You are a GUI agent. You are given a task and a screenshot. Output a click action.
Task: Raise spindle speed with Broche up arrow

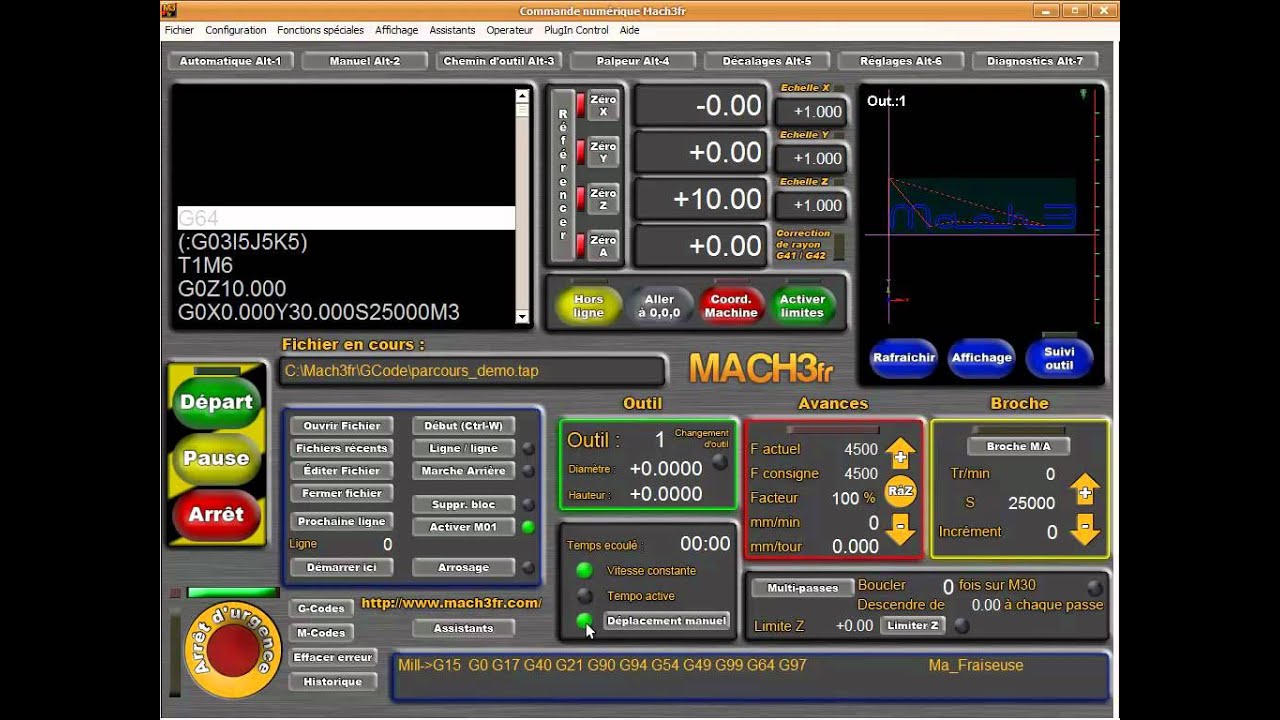coord(1084,490)
